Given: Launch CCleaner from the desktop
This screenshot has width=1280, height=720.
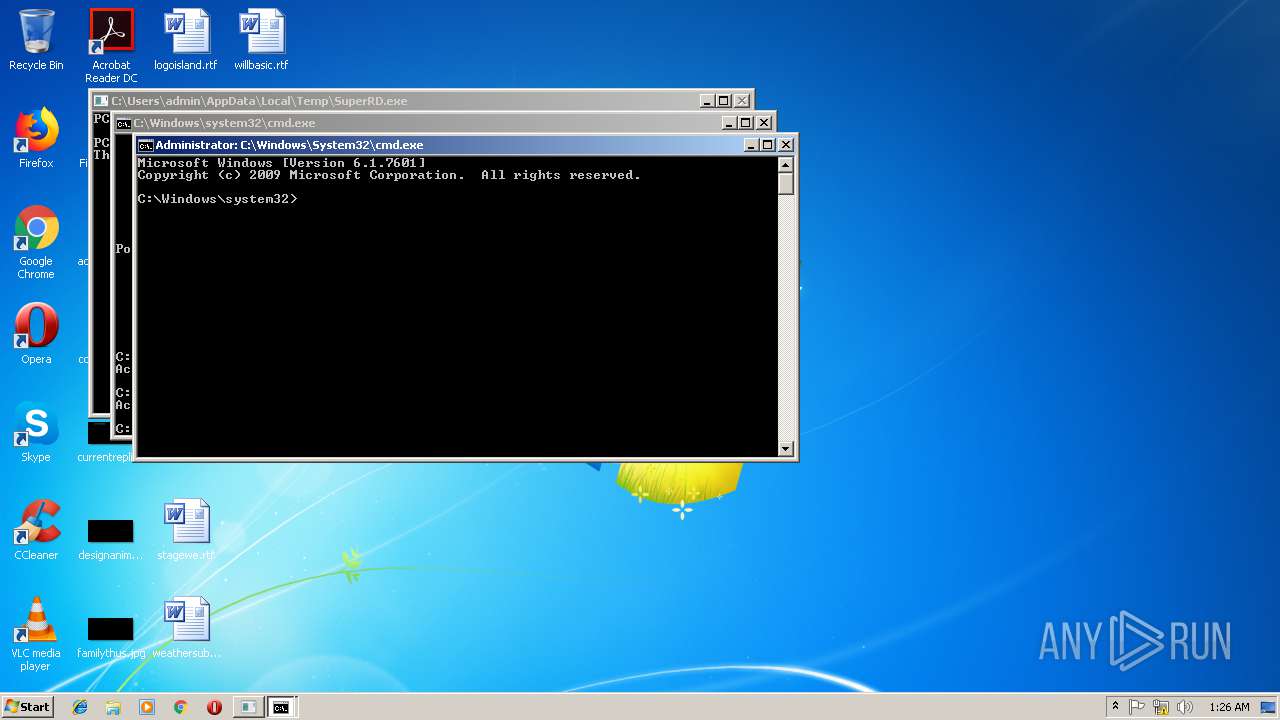Looking at the screenshot, I should pos(36,530).
